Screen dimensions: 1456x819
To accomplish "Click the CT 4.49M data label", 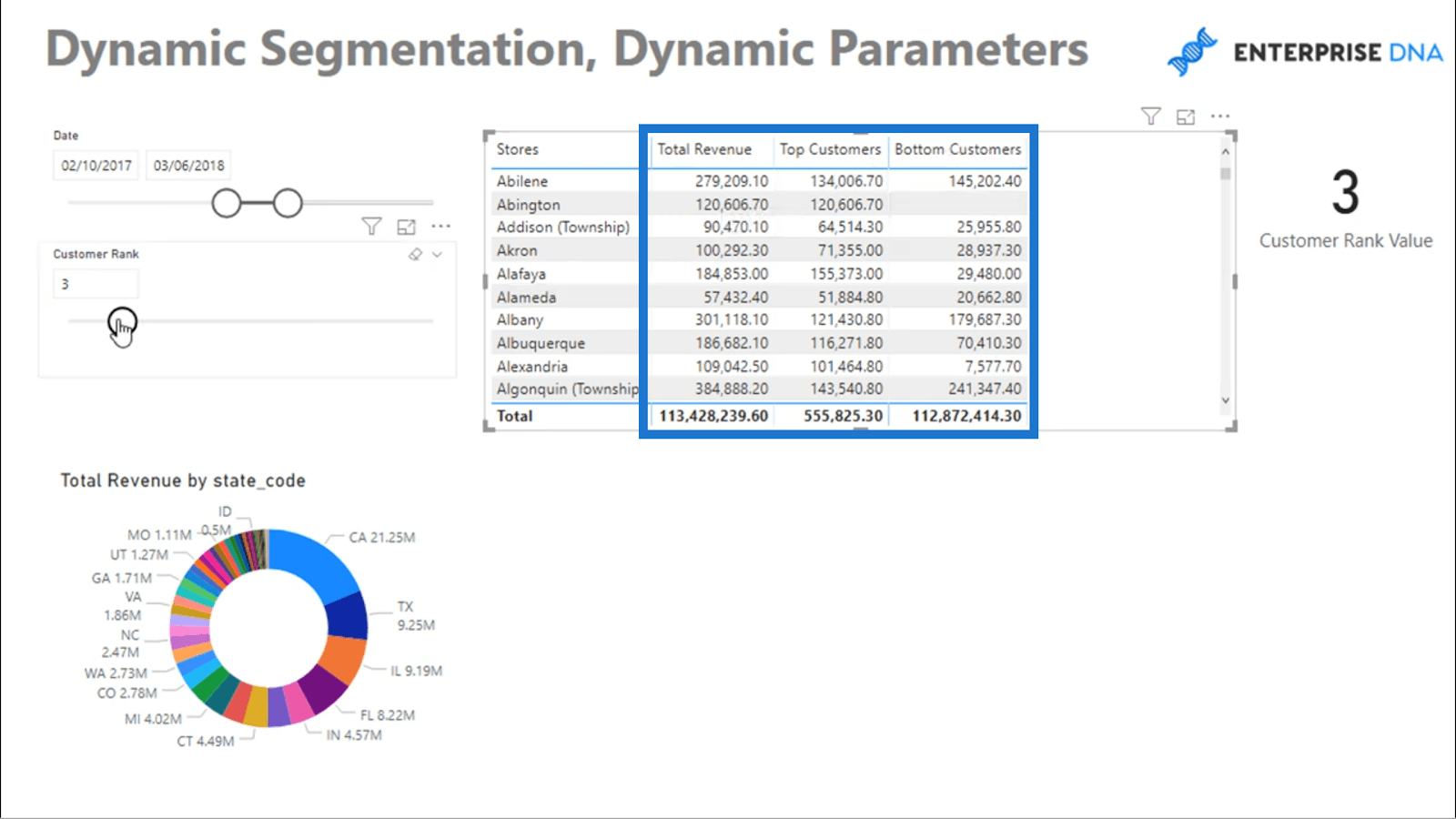I will coord(206,742).
